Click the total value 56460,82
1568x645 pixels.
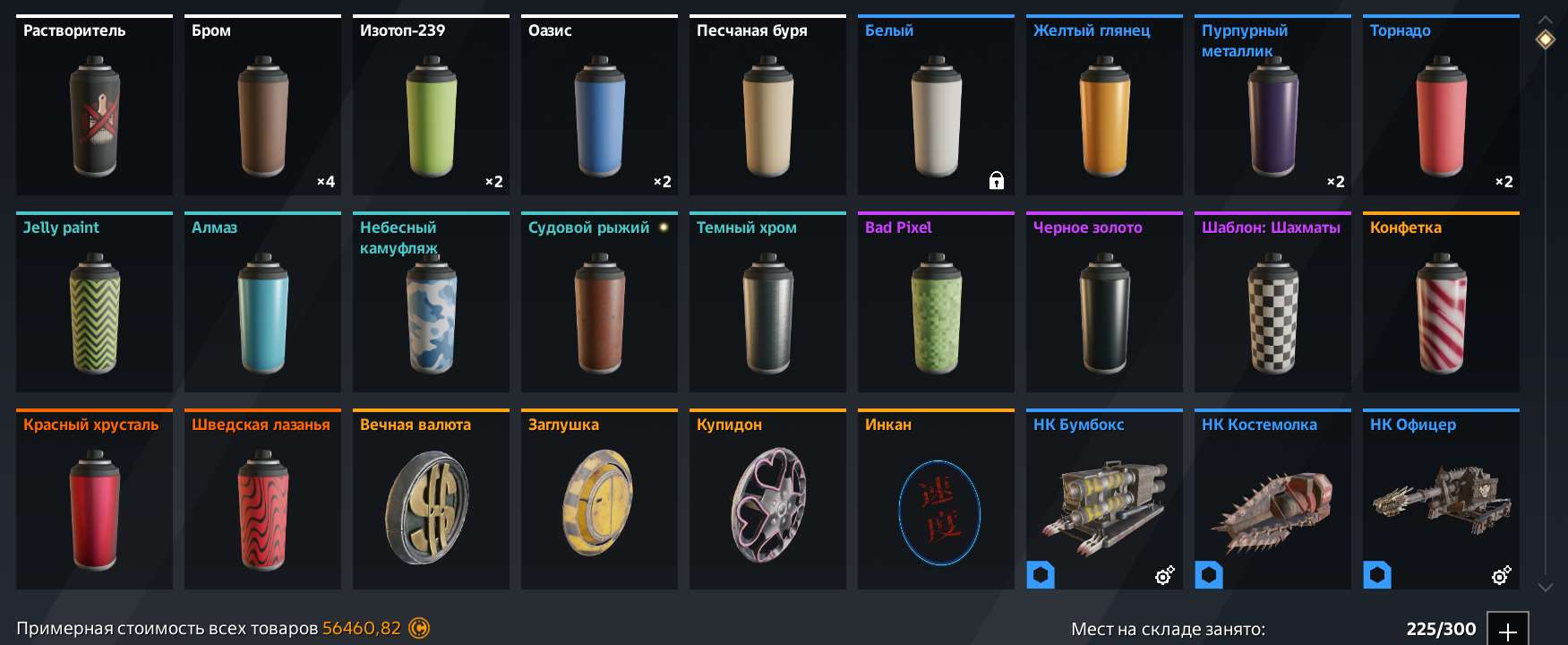pos(362,629)
